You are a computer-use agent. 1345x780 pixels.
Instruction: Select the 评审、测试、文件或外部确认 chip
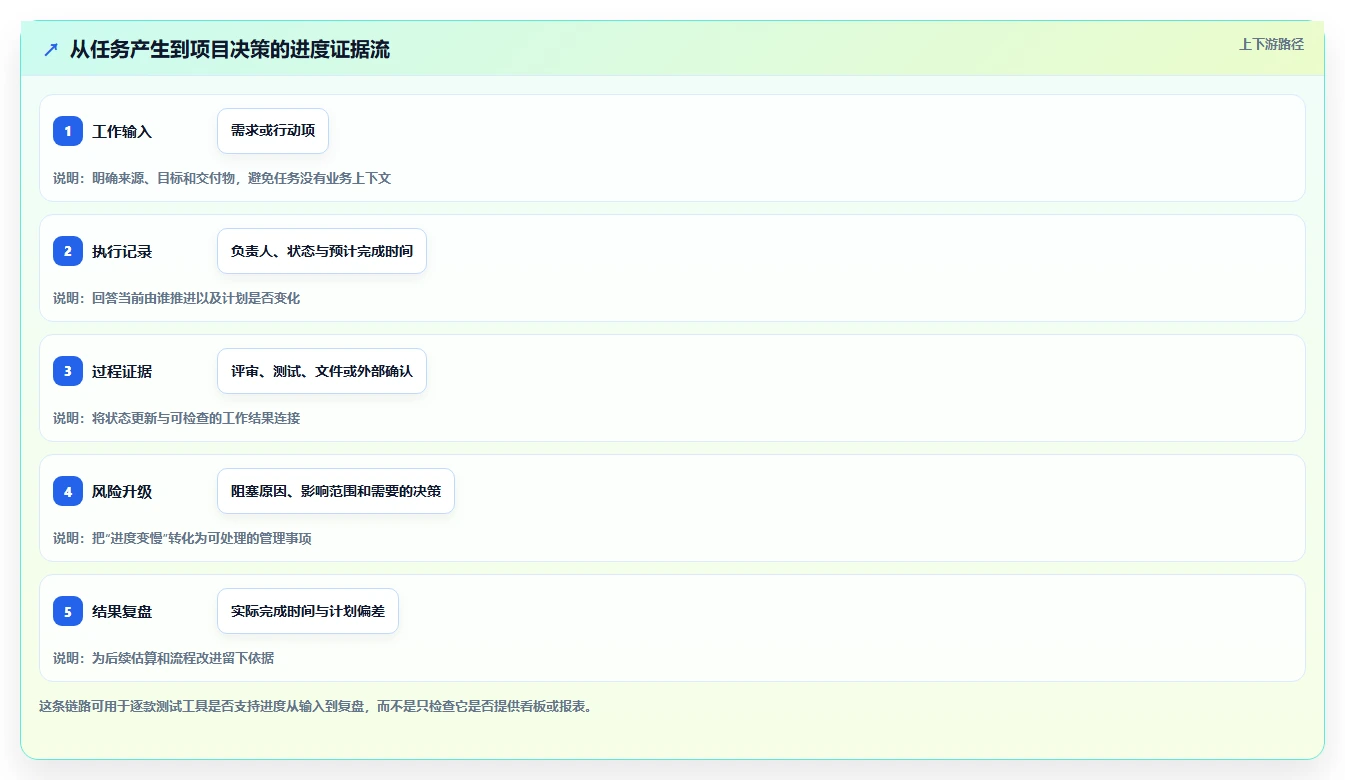click(322, 371)
